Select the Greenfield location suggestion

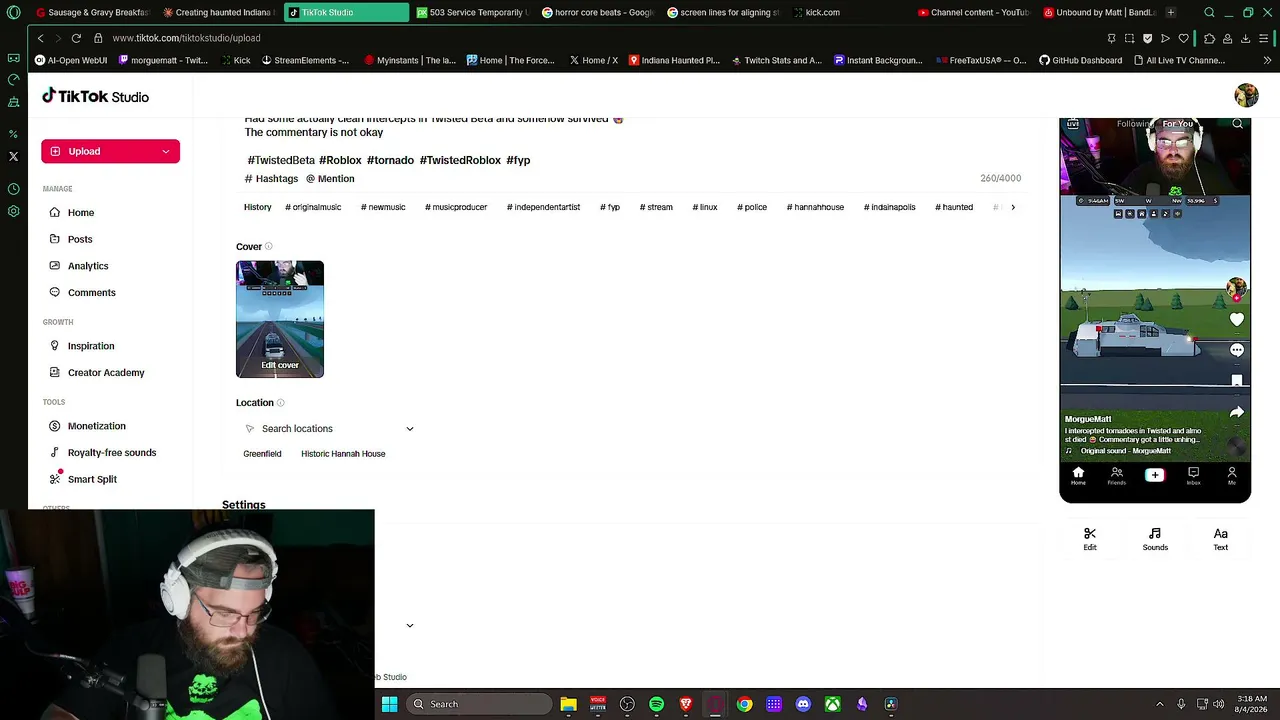(262, 454)
